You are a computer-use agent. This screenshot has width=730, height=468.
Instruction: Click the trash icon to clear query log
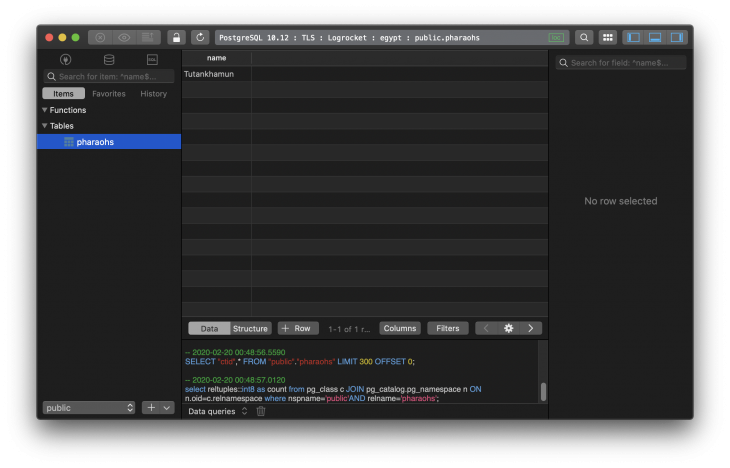pos(261,411)
